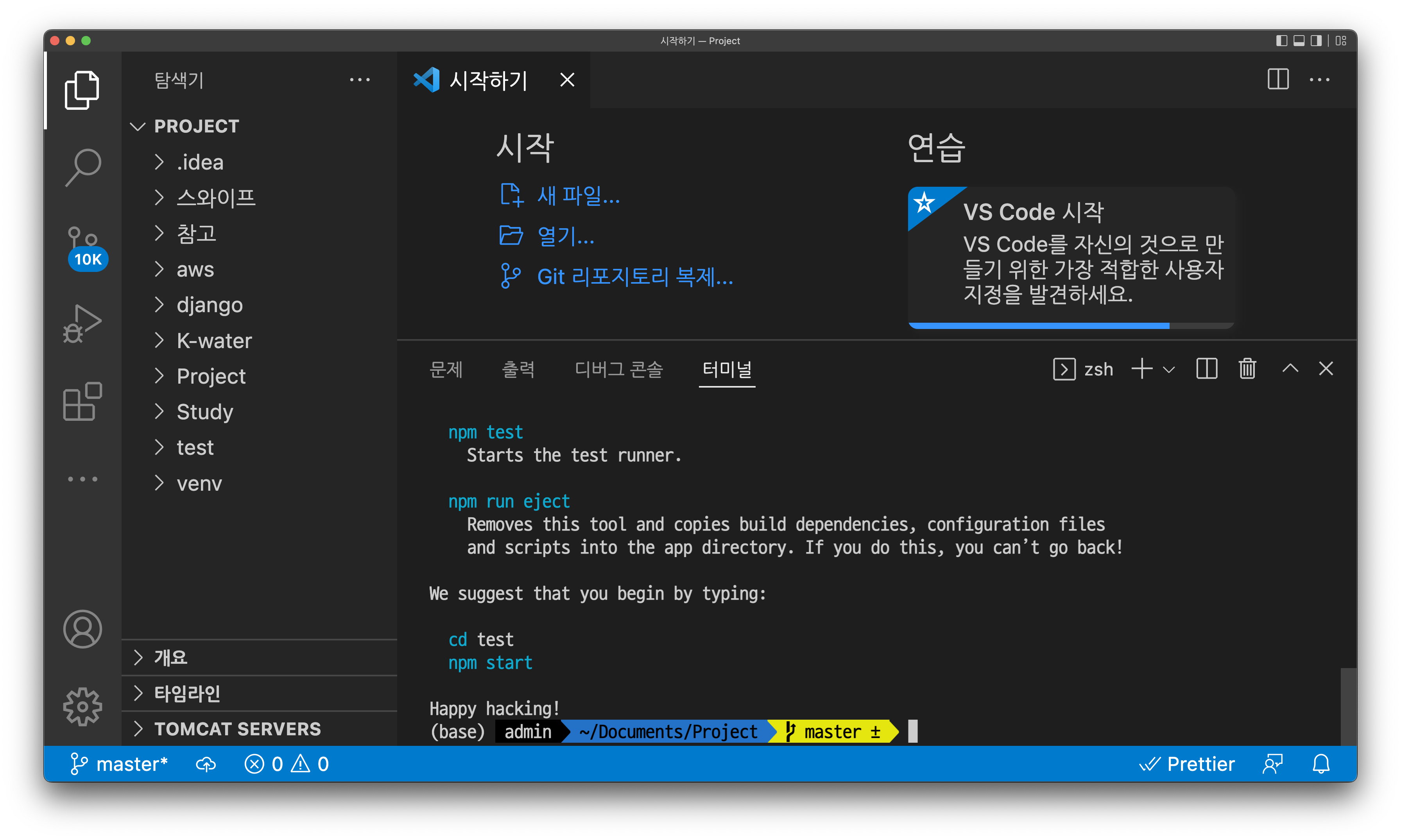Toggle primary sidebar visibility in title bar
The height and width of the screenshot is (840, 1401).
[x=1281, y=41]
